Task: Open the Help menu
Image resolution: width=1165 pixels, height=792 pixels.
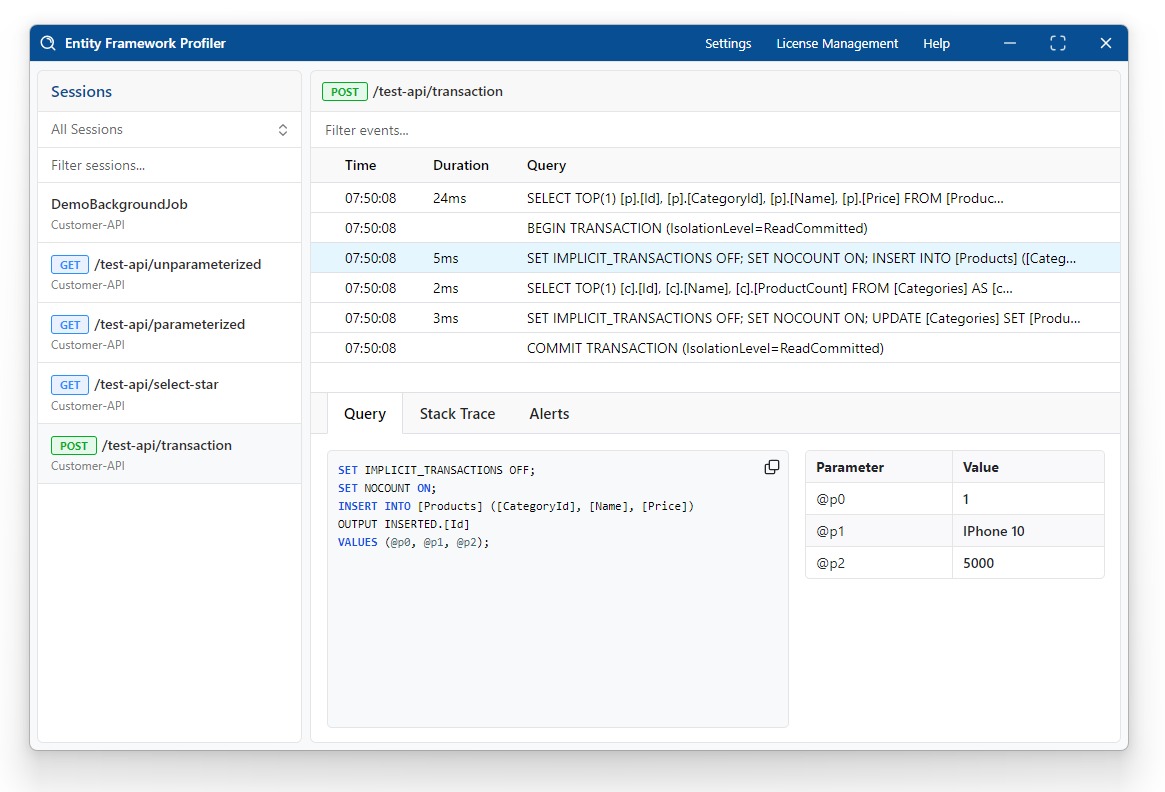Action: [x=936, y=43]
